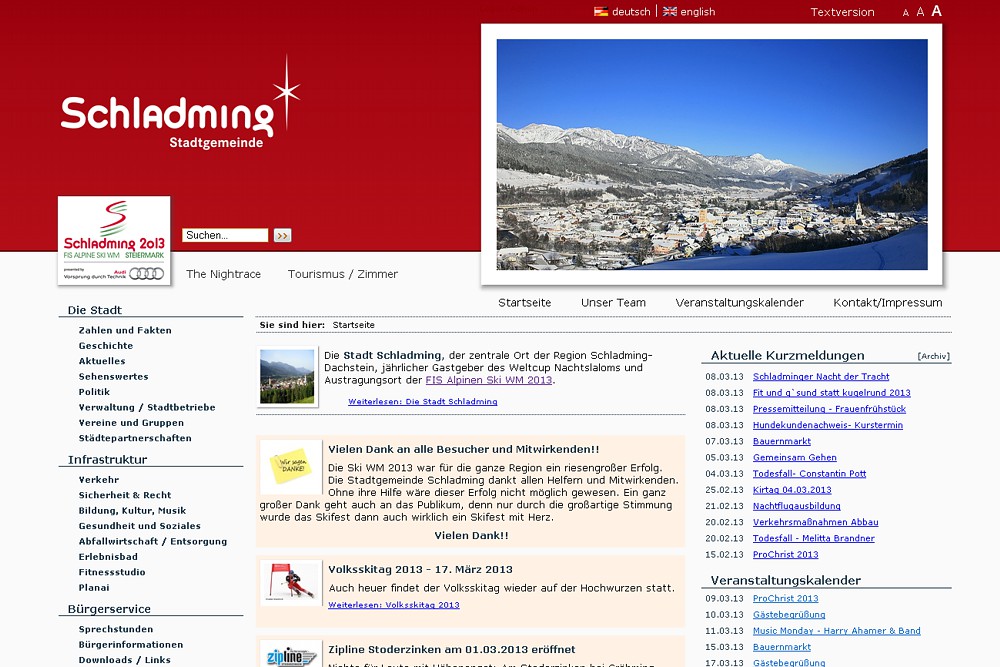Image resolution: width=1000 pixels, height=667 pixels.
Task: Open Downloads / Links in sidebar
Action: click(124, 660)
